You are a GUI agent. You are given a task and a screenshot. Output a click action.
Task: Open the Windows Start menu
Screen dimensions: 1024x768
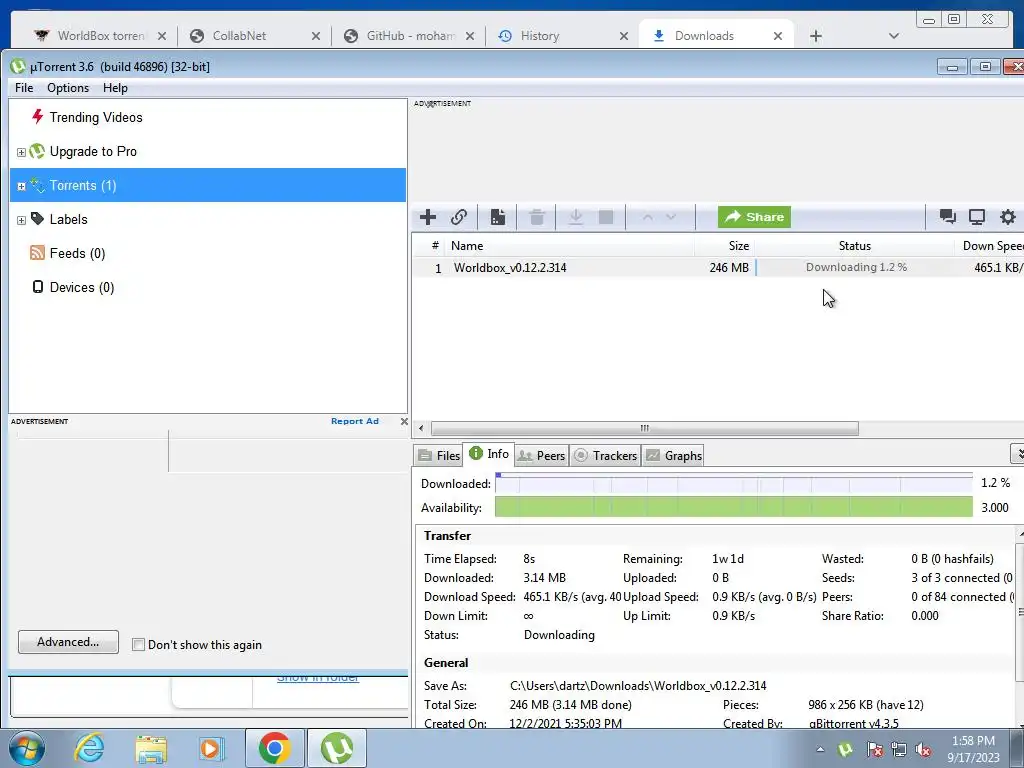point(25,748)
